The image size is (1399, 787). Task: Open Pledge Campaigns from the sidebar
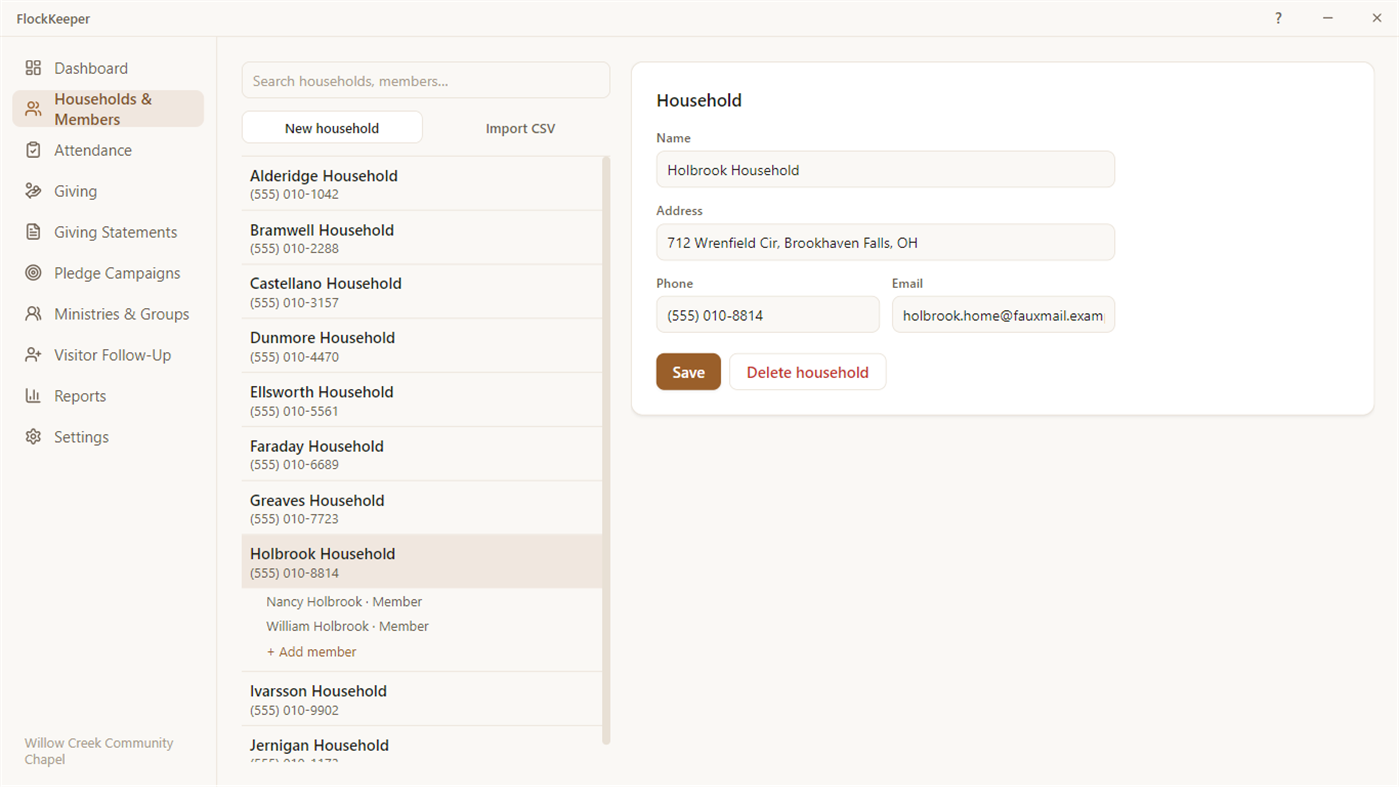(x=108, y=273)
